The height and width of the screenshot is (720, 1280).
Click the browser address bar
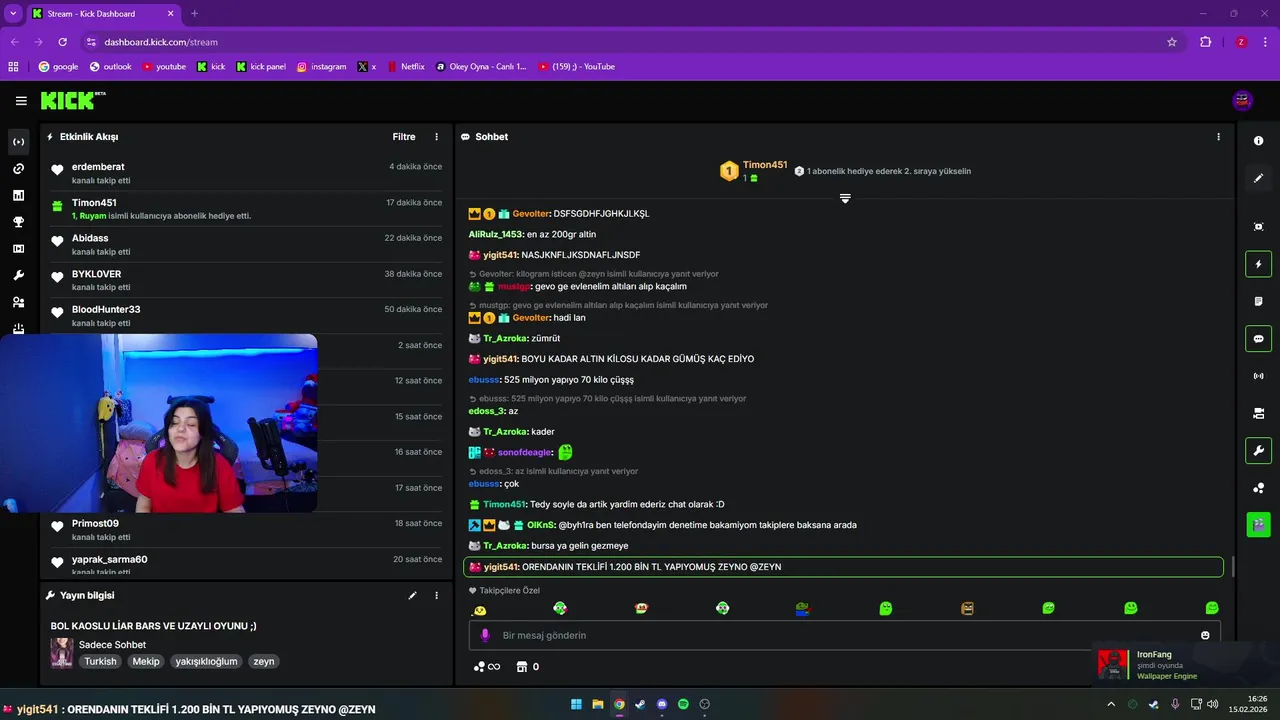pos(625,42)
